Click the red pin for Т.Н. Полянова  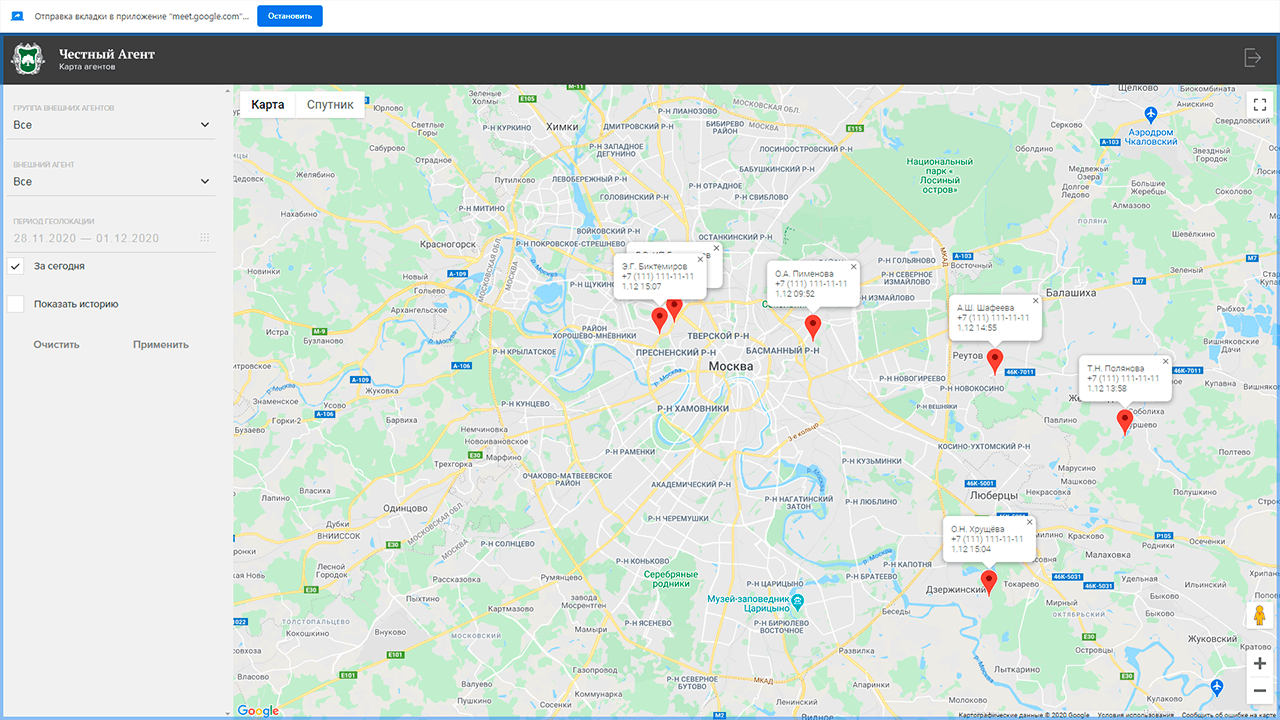(x=1125, y=422)
